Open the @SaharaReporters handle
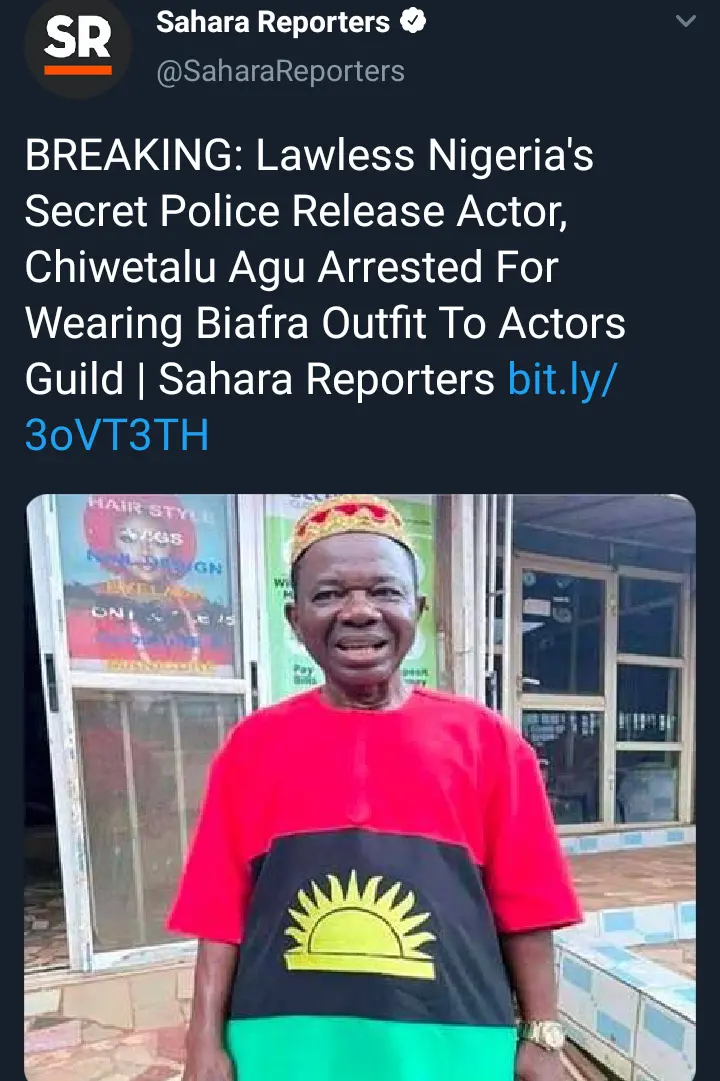 (x=280, y=71)
